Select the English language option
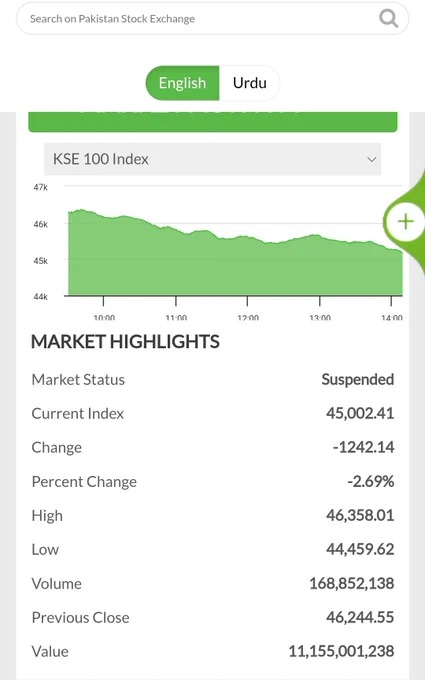Viewport: 425px width, 680px height. coord(182,83)
